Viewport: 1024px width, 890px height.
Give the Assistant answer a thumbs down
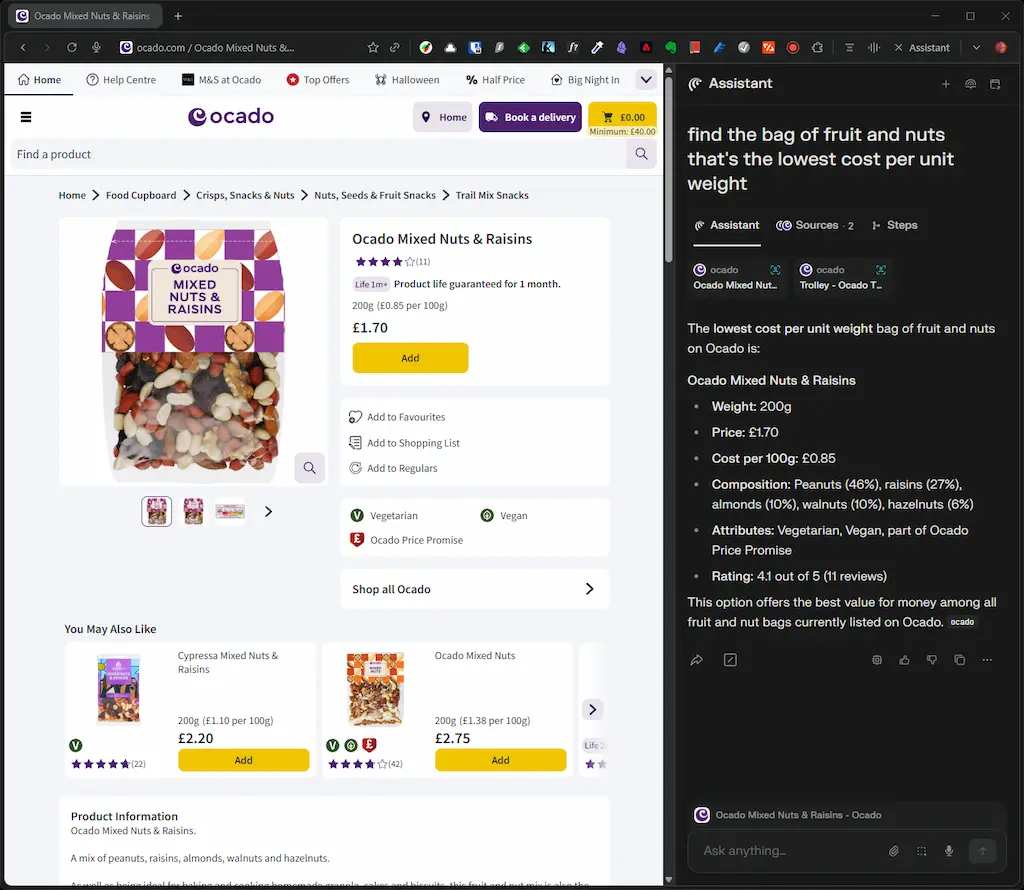click(932, 660)
